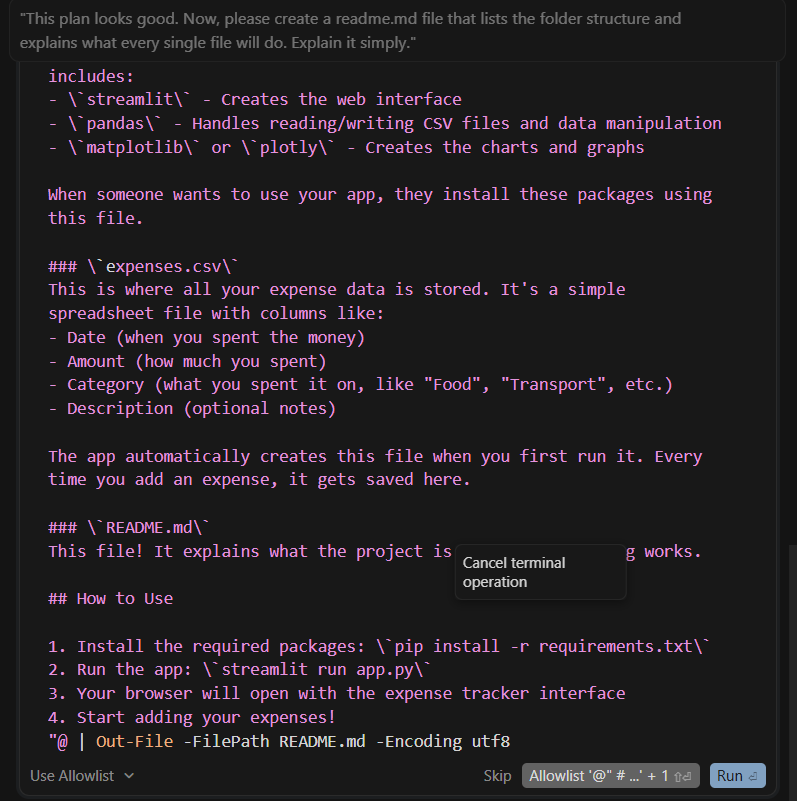
Task: Click 'This is where all your expense data' line
Action: click(x=336, y=289)
